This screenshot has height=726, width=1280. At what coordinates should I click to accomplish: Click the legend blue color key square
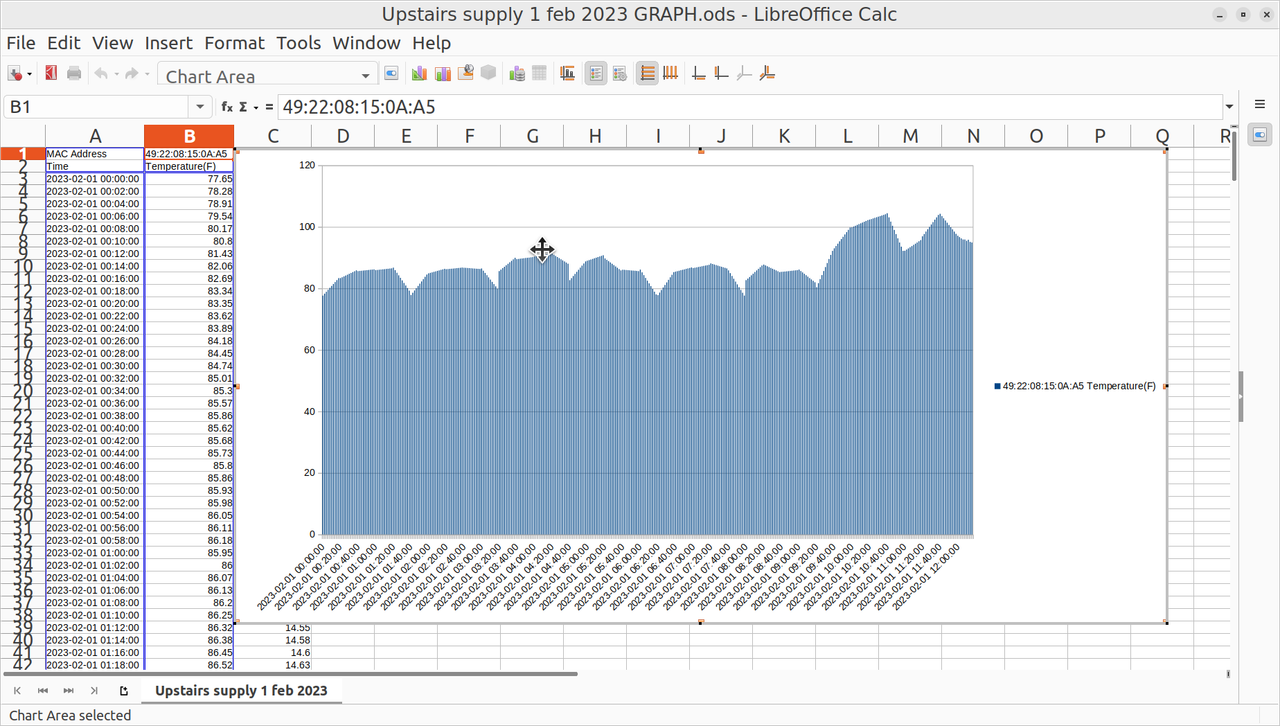[x=997, y=386]
